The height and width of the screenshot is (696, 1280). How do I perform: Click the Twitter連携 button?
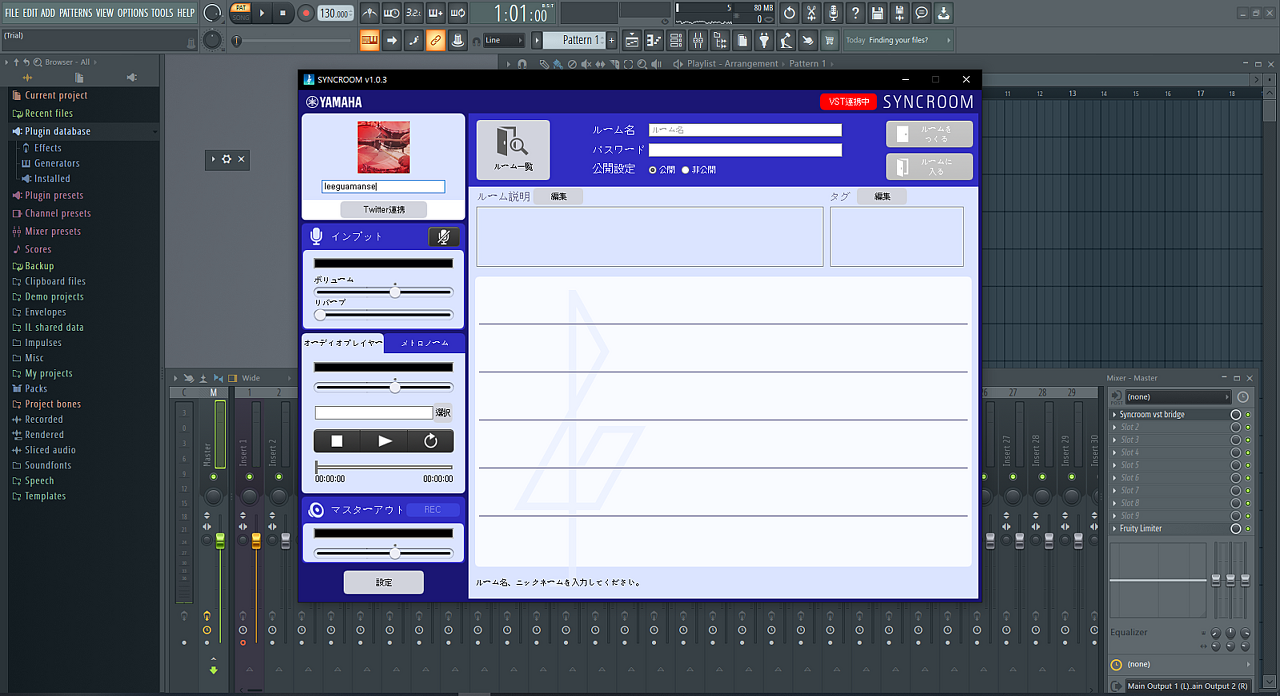[383, 210]
